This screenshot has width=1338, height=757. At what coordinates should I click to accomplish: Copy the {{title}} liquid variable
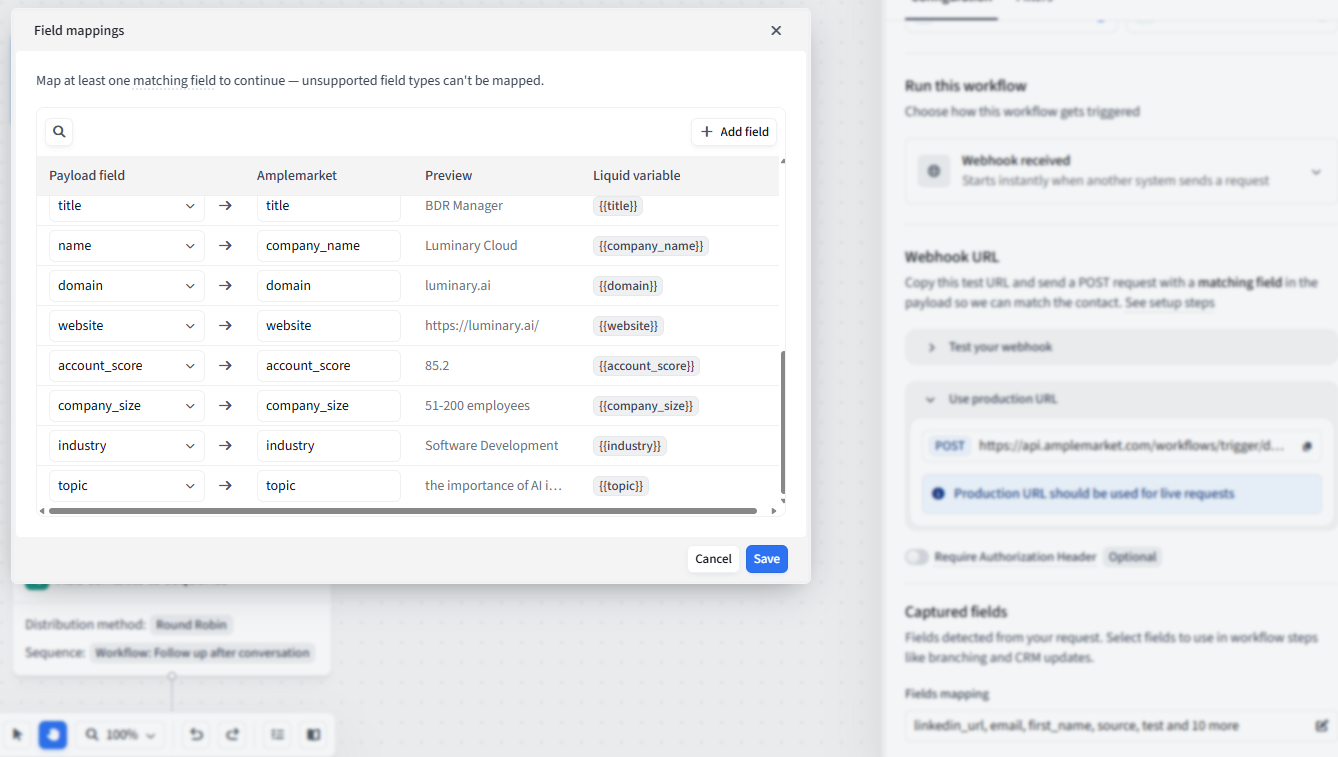pyautogui.click(x=617, y=206)
